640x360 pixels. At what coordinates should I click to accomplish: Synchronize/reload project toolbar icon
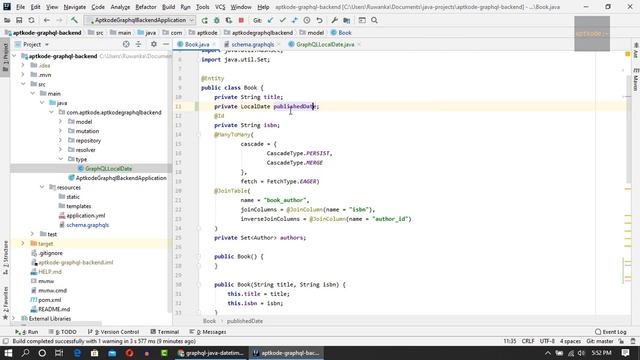tap(31, 20)
